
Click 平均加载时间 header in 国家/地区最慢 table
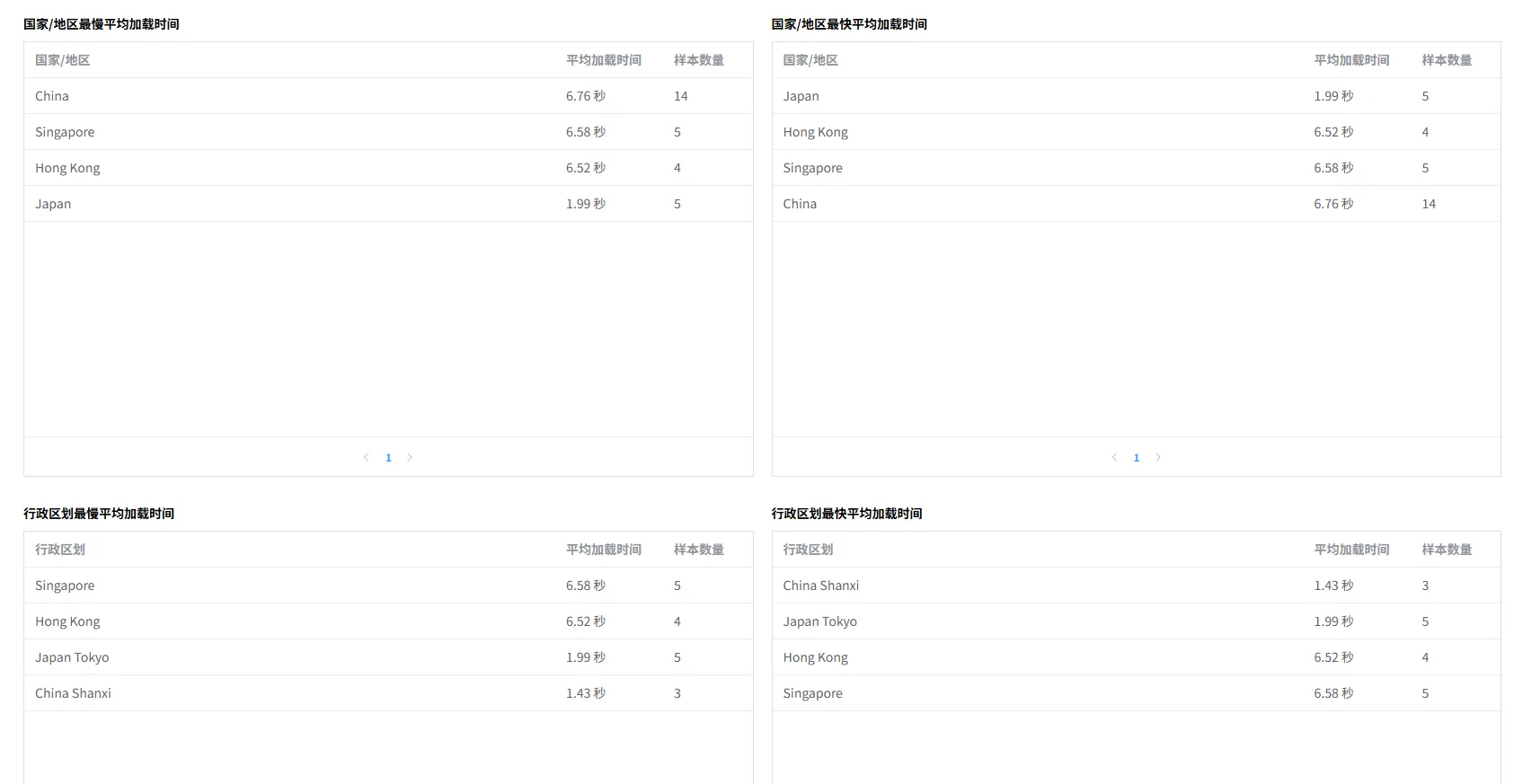pos(603,60)
